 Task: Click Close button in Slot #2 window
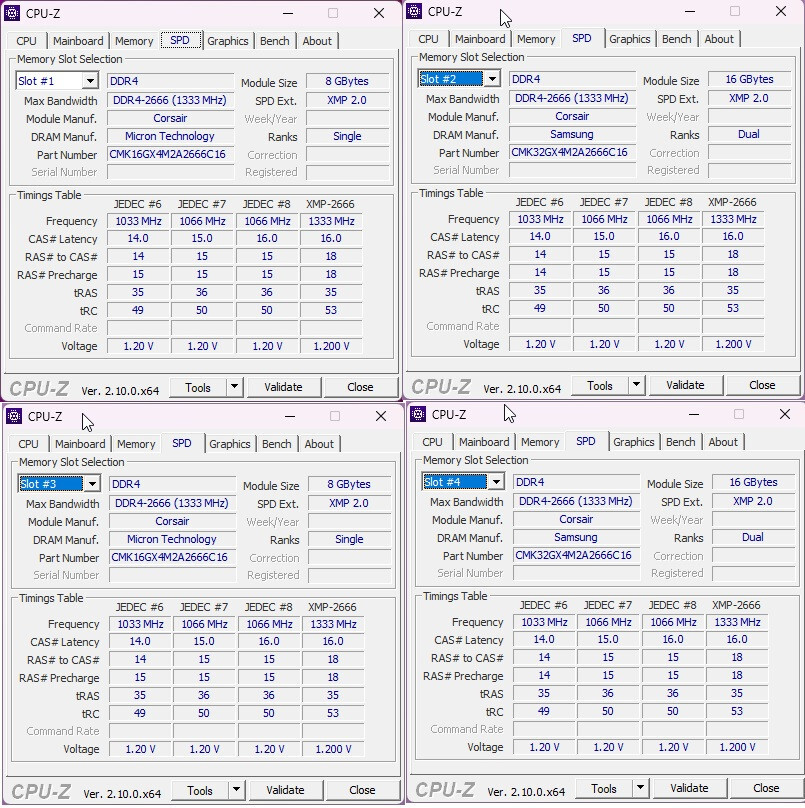[762, 385]
